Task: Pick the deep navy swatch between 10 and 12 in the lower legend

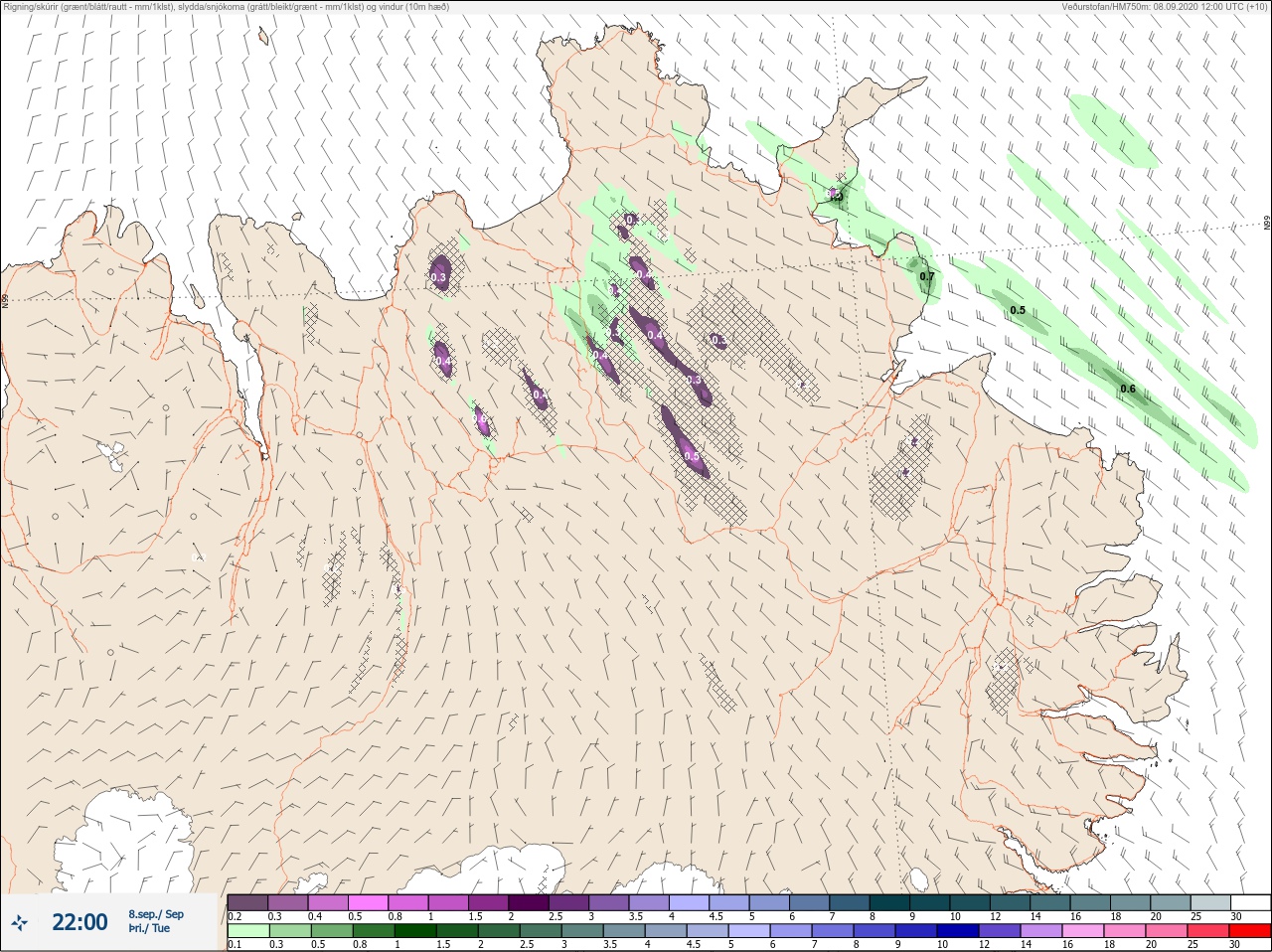Action: 959,931
